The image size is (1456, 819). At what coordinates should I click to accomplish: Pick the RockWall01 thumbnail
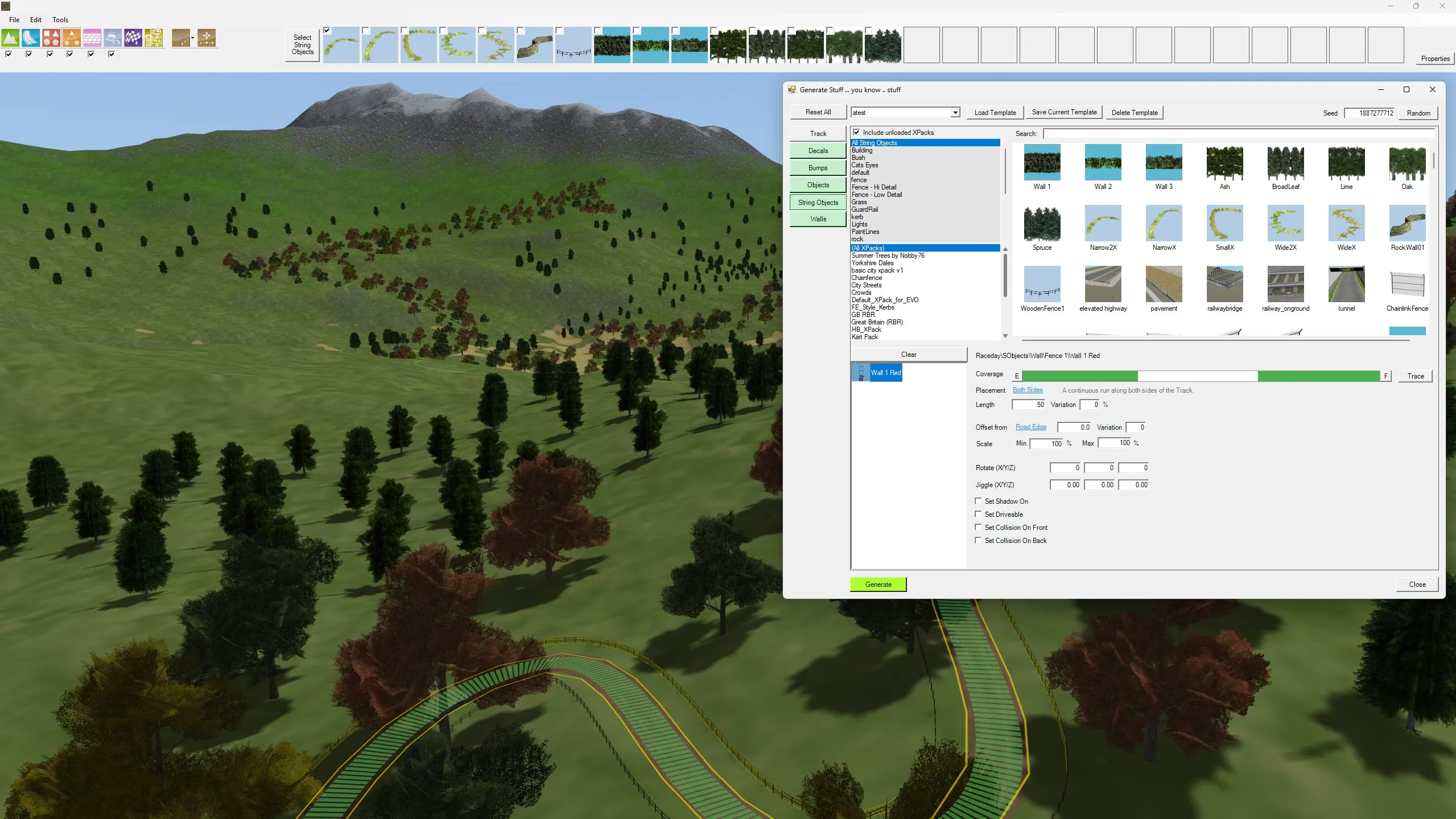[x=1407, y=223]
